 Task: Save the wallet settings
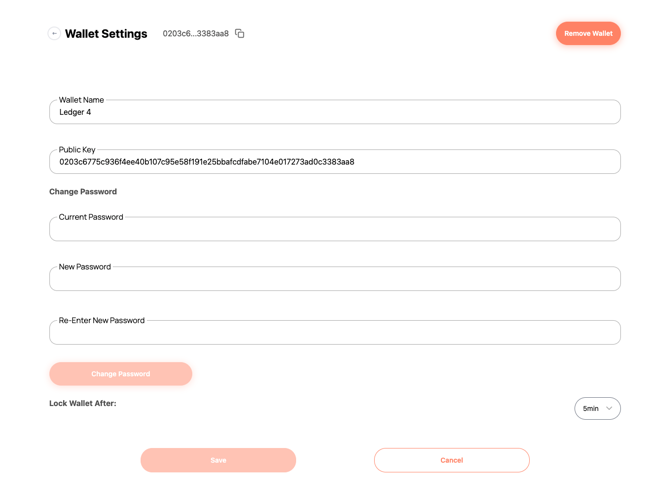pos(218,460)
